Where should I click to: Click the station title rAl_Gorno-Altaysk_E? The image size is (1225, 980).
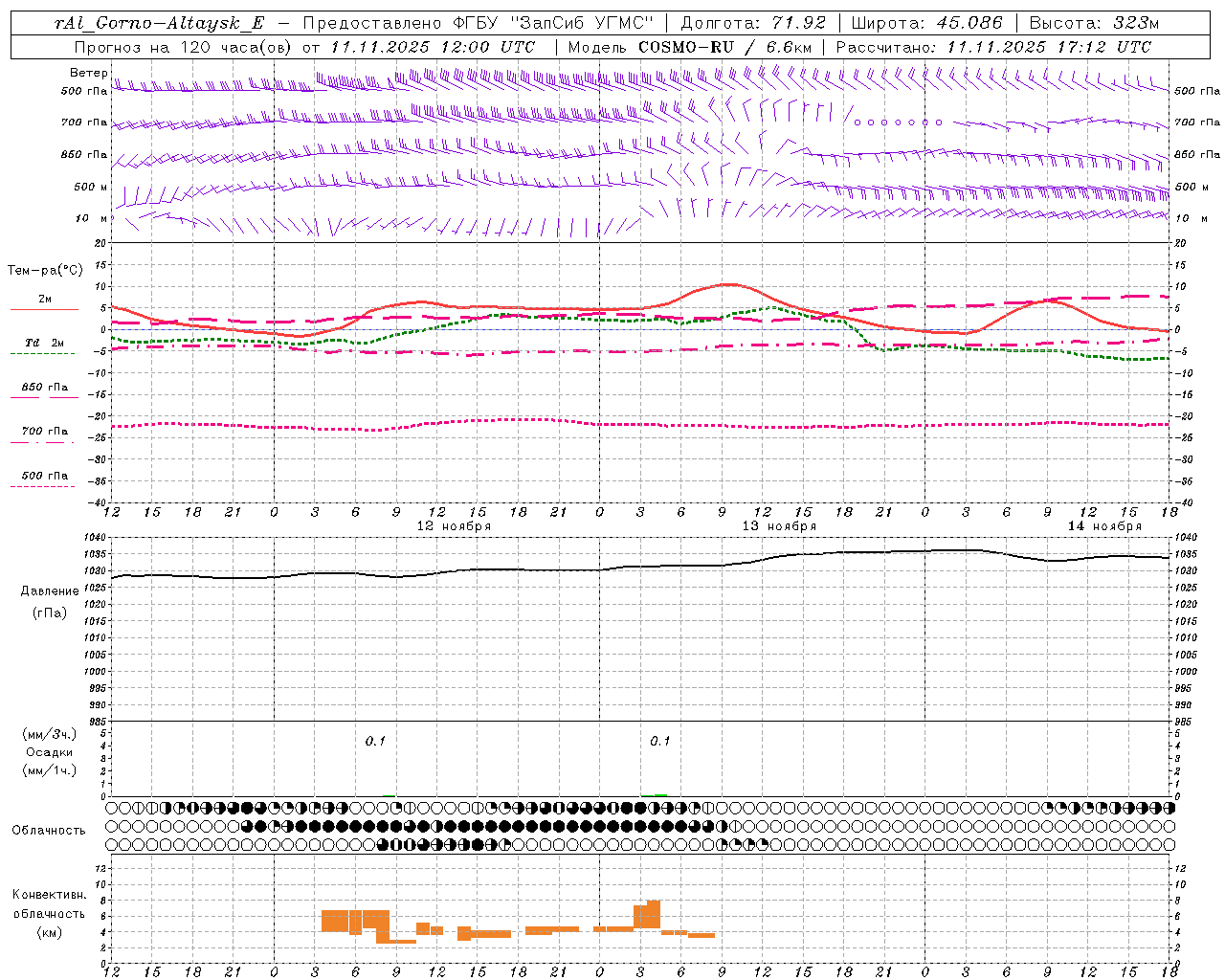(160, 23)
